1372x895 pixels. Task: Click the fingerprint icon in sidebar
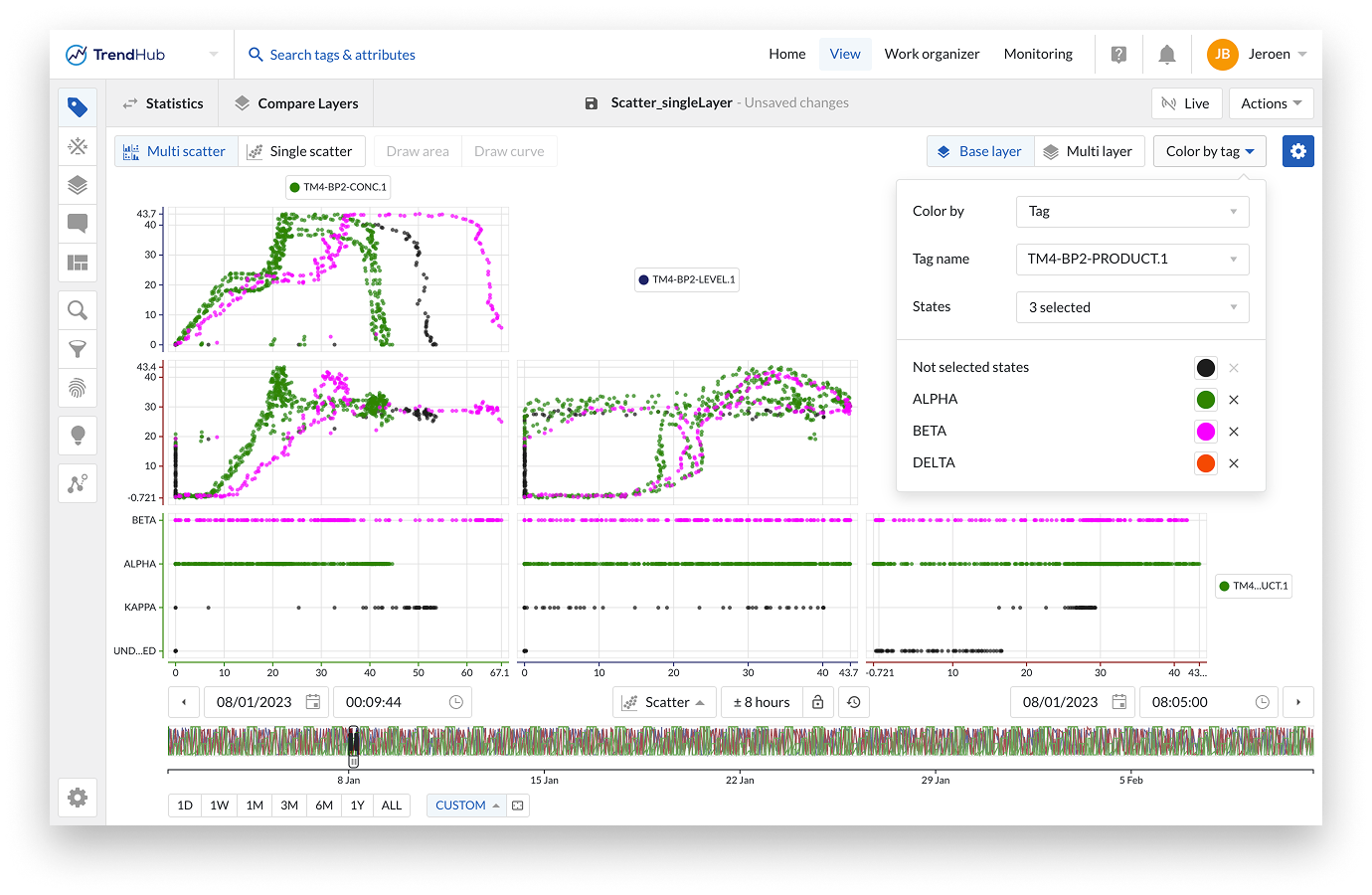(x=78, y=388)
